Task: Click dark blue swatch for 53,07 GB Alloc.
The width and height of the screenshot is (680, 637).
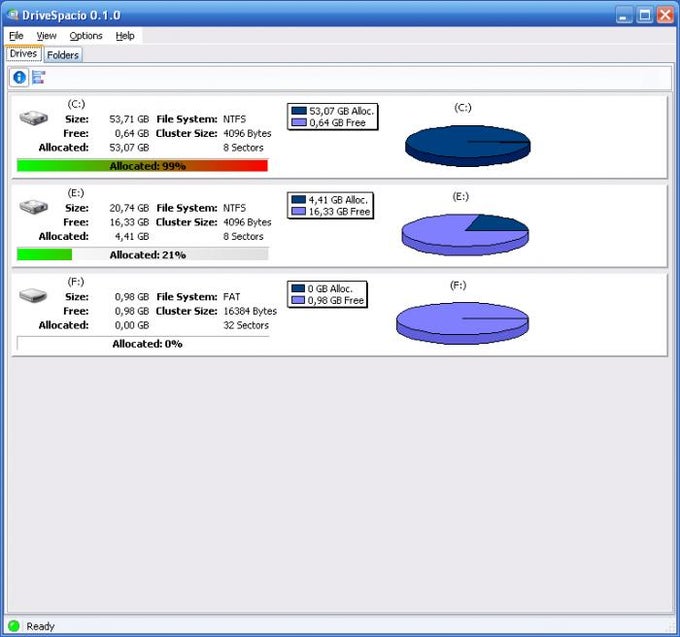Action: (299, 111)
